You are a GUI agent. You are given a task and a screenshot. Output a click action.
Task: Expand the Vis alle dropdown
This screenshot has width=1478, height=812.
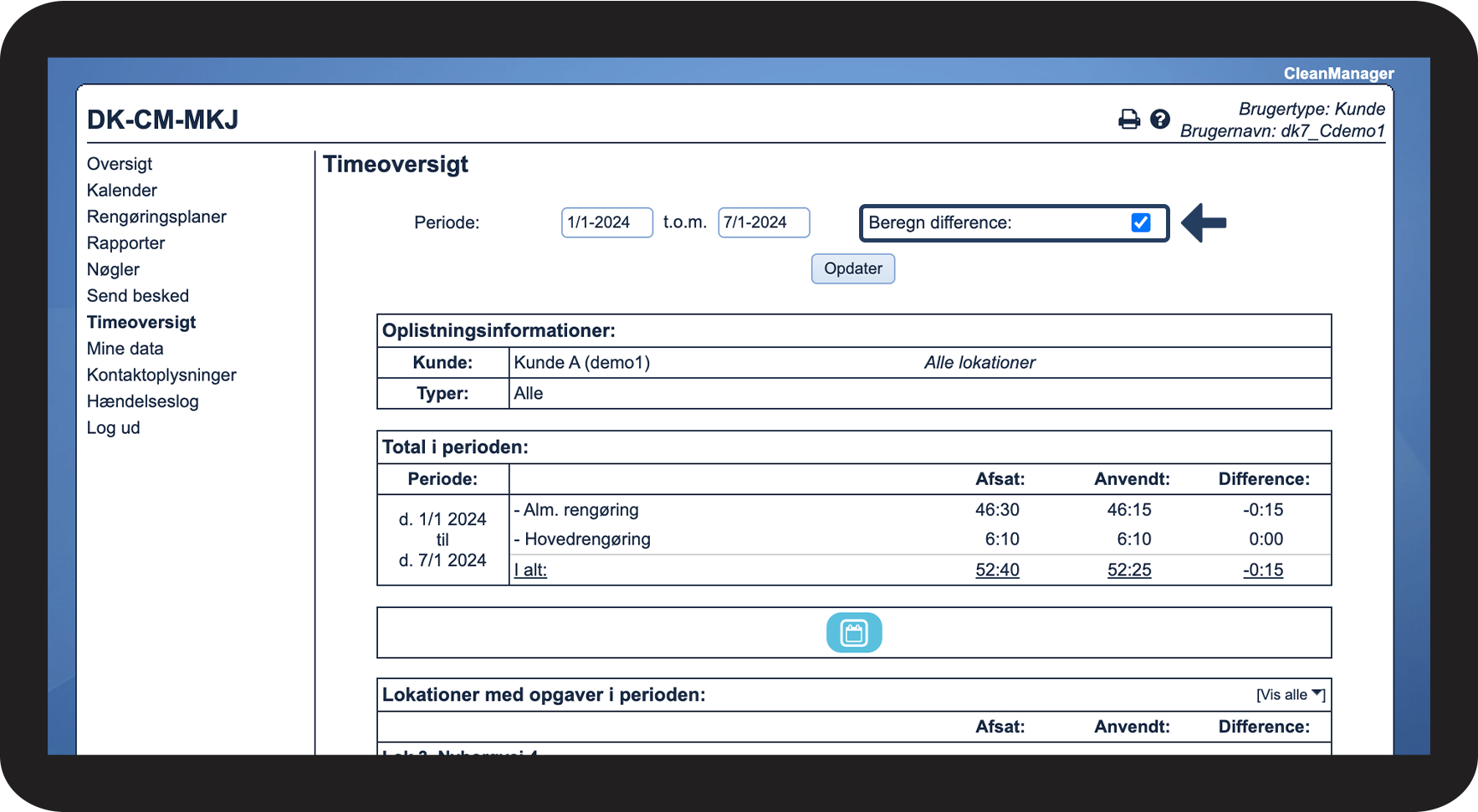click(1290, 695)
